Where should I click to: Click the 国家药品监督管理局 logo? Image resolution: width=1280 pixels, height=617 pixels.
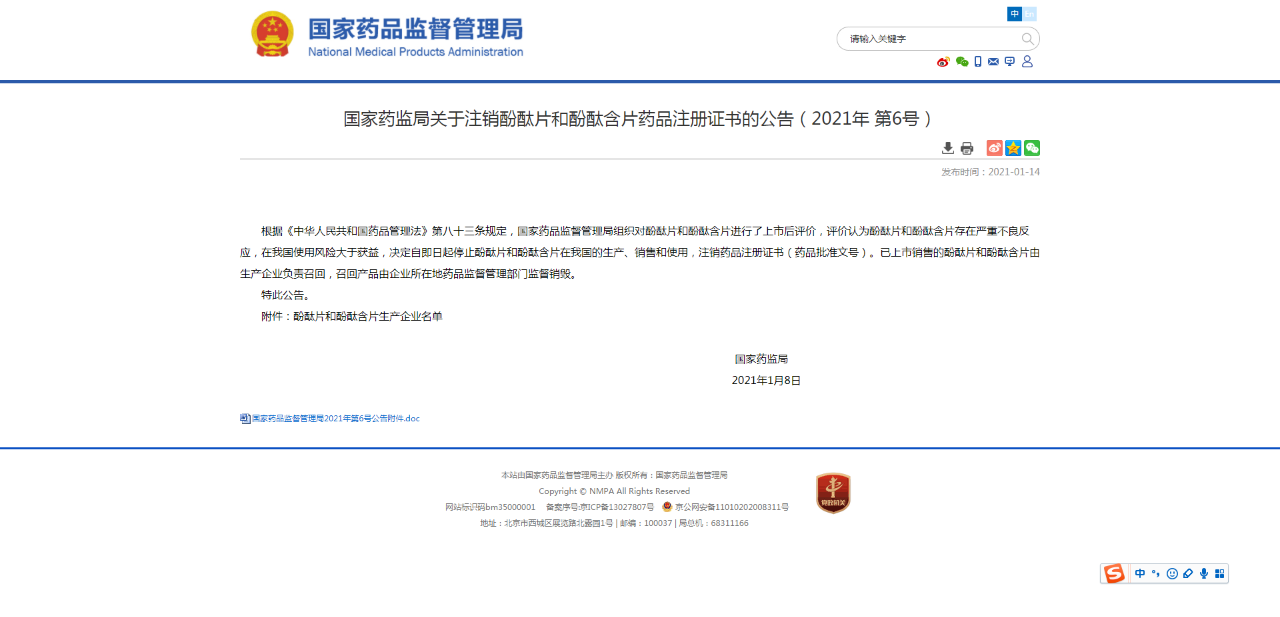[387, 36]
